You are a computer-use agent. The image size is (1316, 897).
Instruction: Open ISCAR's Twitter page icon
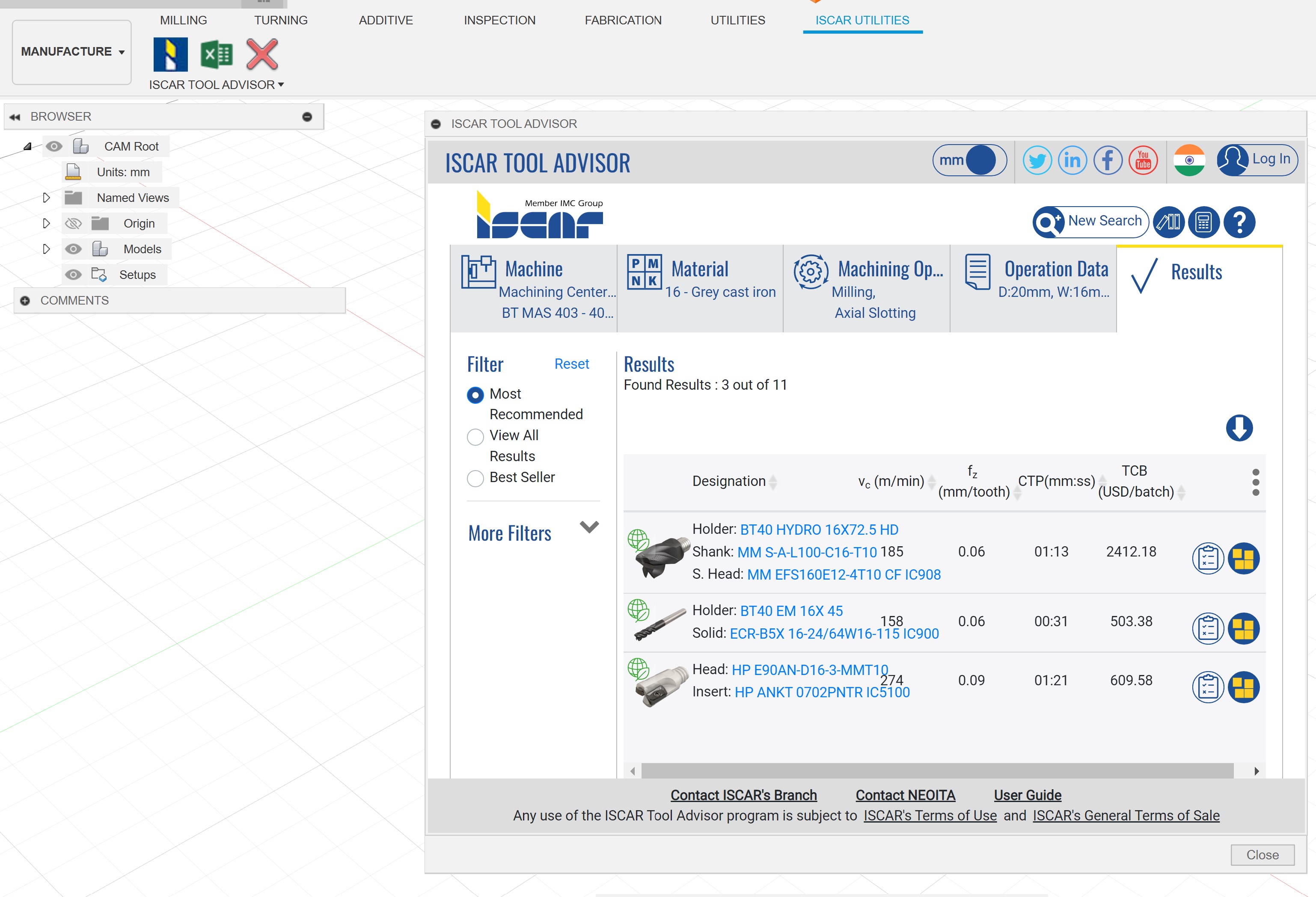tap(1037, 160)
